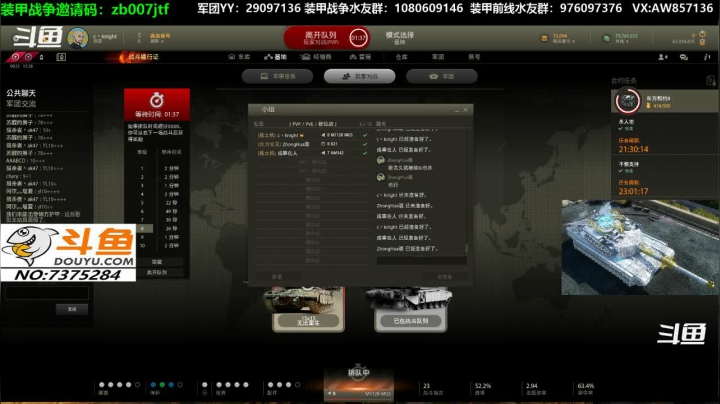Click contract mission timer 21:30:14

(x=633, y=149)
